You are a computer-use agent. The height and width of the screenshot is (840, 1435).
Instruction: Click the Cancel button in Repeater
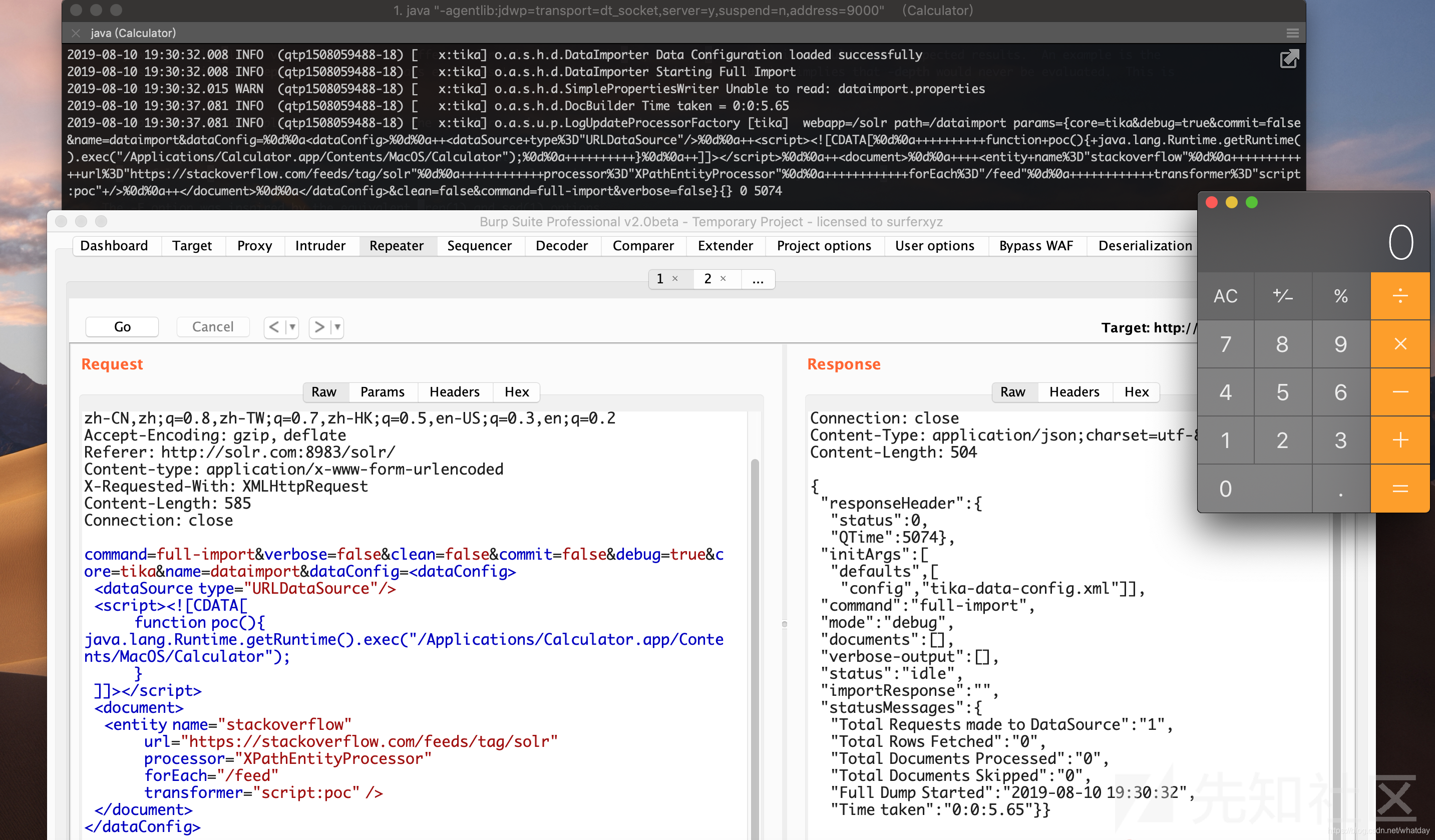point(212,327)
